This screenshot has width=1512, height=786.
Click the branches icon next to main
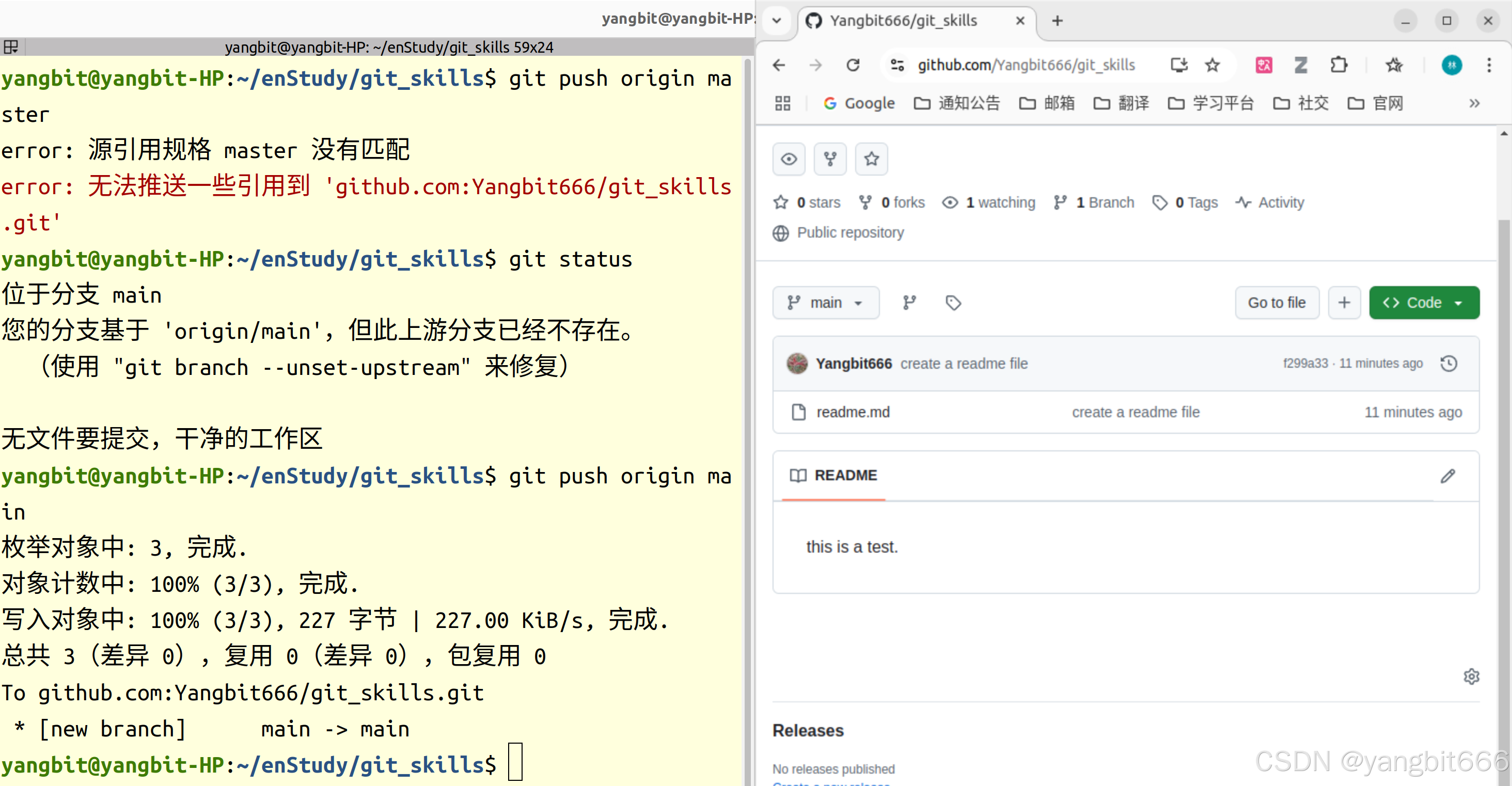click(x=909, y=303)
